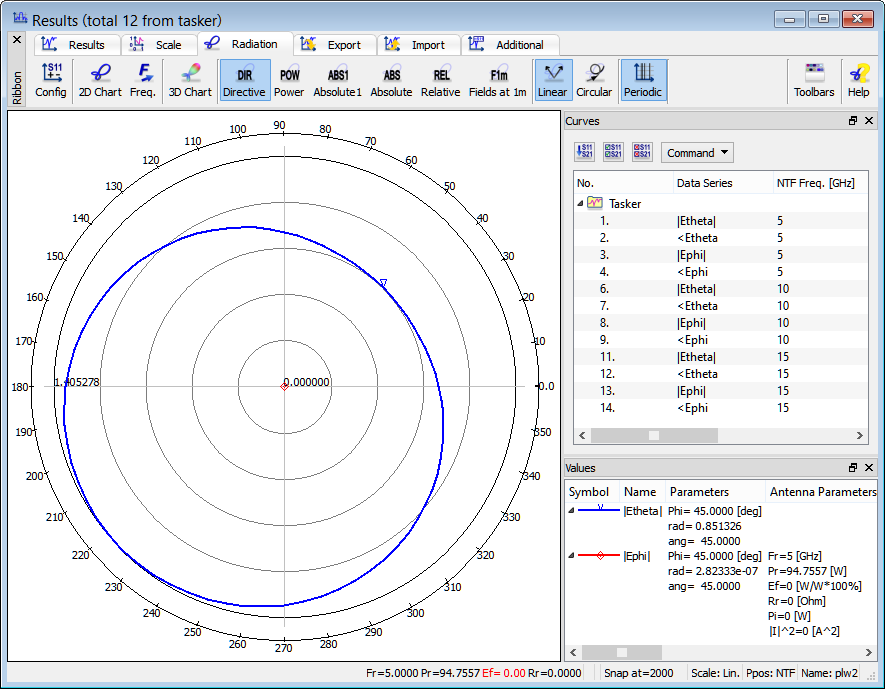Switch to the Additional tab

pos(508,45)
